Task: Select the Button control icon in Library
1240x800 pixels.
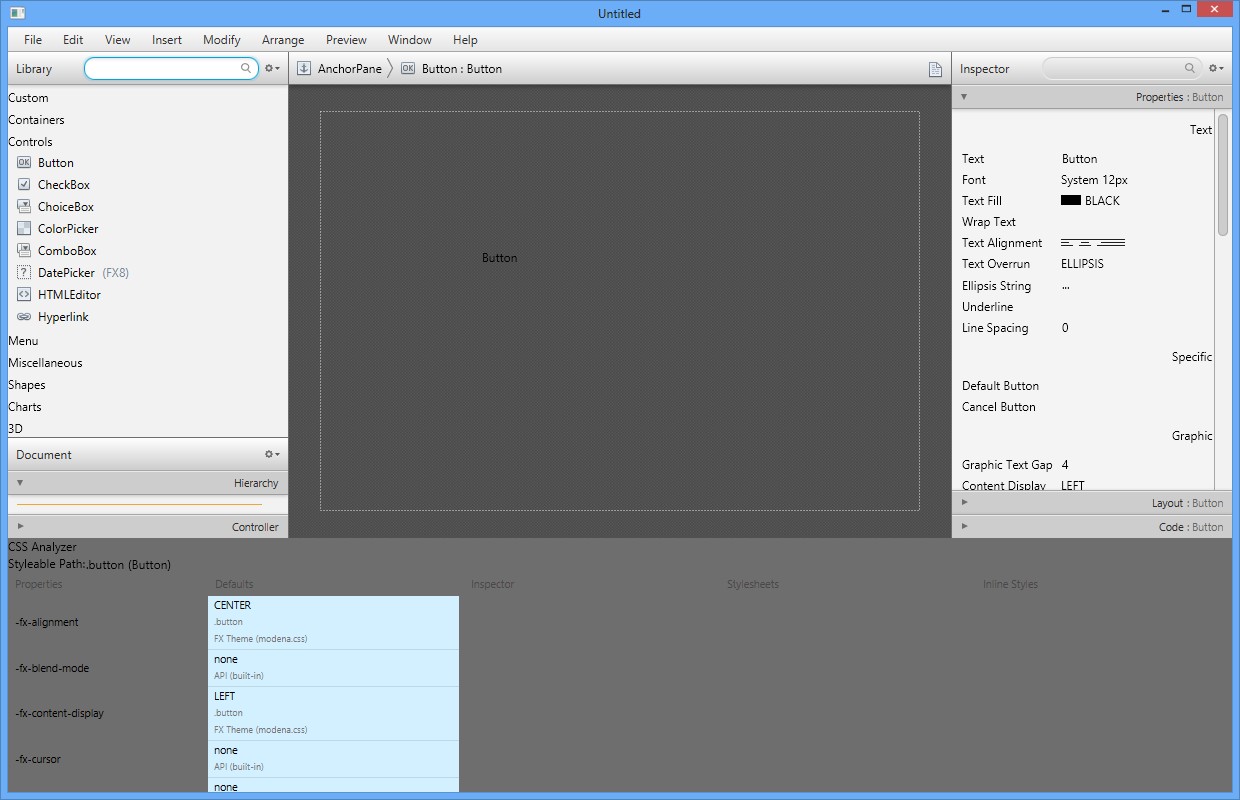Action: click(24, 163)
